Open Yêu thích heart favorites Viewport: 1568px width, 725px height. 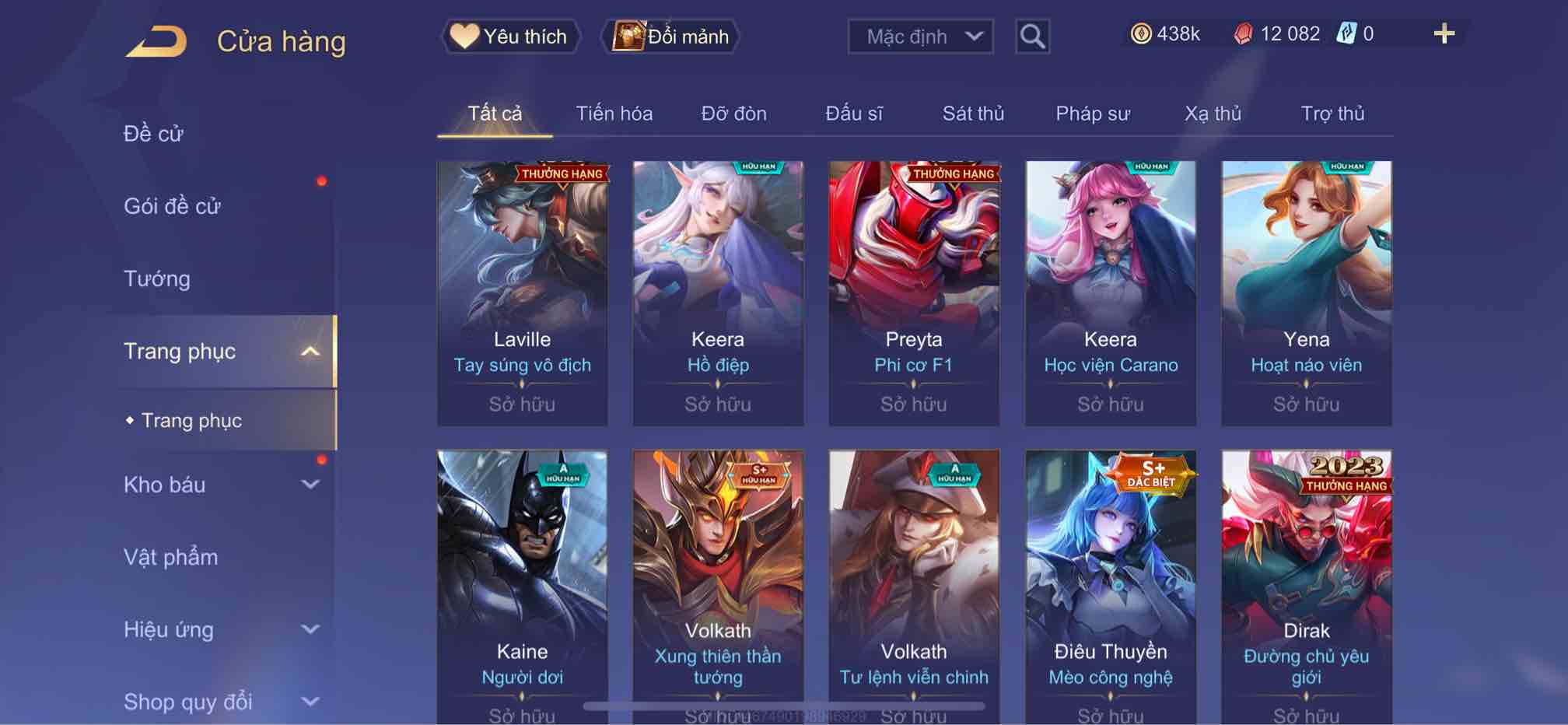pyautogui.click(x=511, y=37)
